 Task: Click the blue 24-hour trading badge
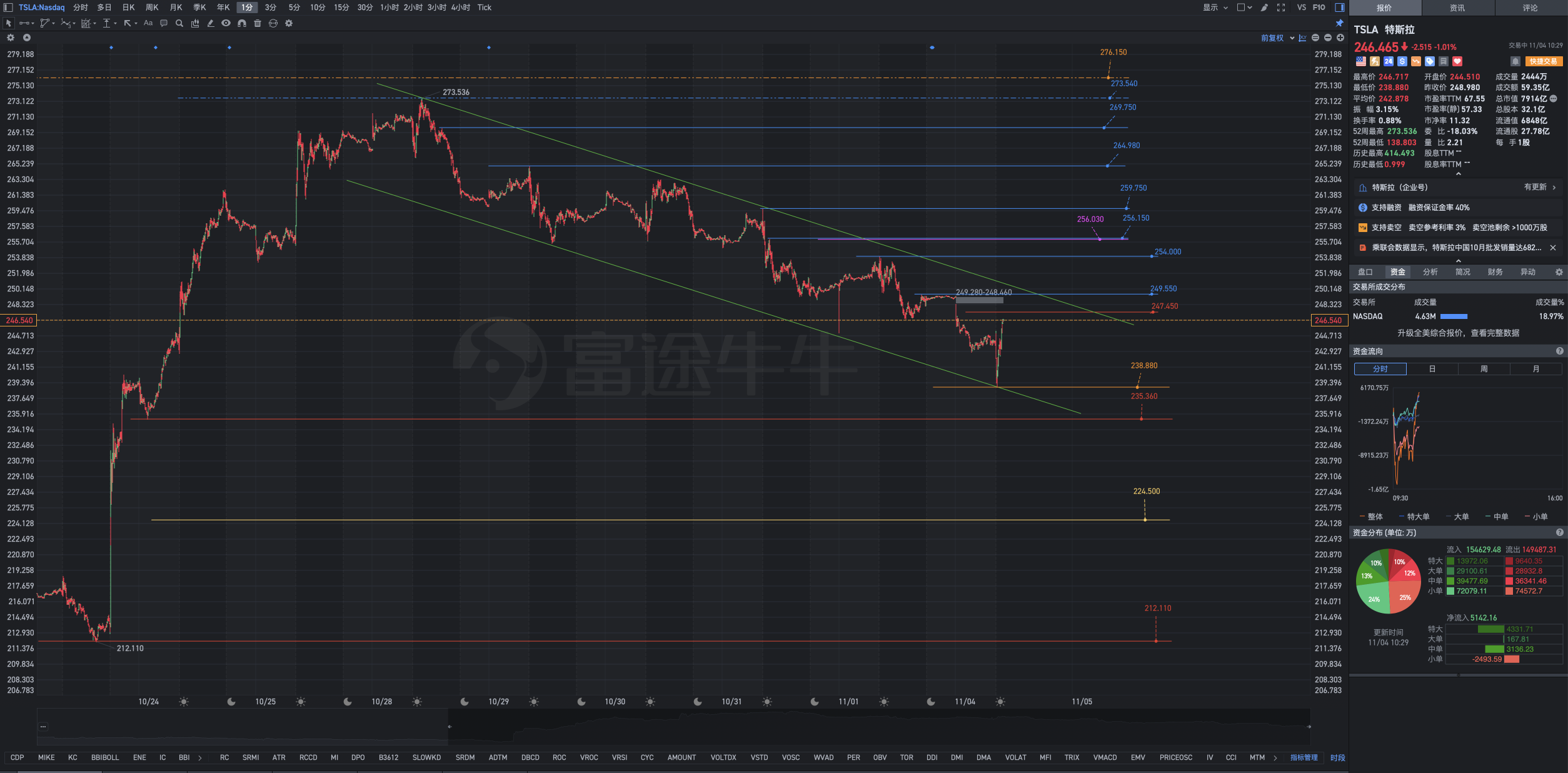[1389, 61]
